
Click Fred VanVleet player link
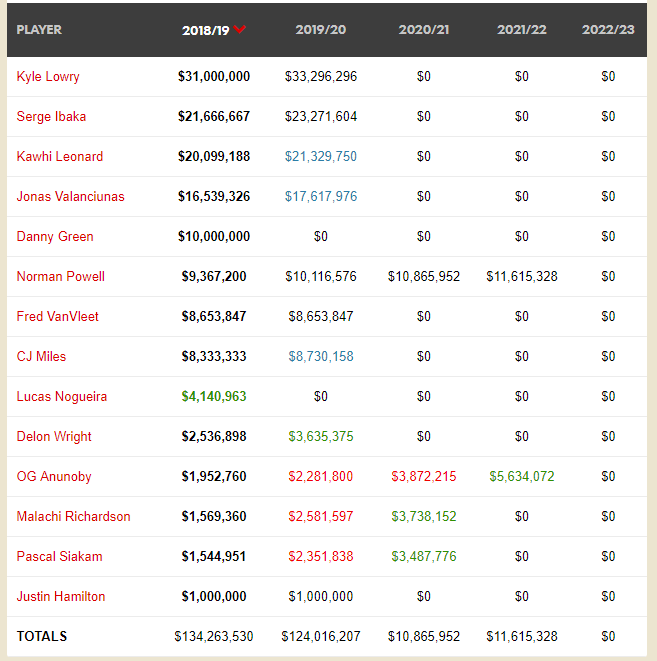click(58, 317)
